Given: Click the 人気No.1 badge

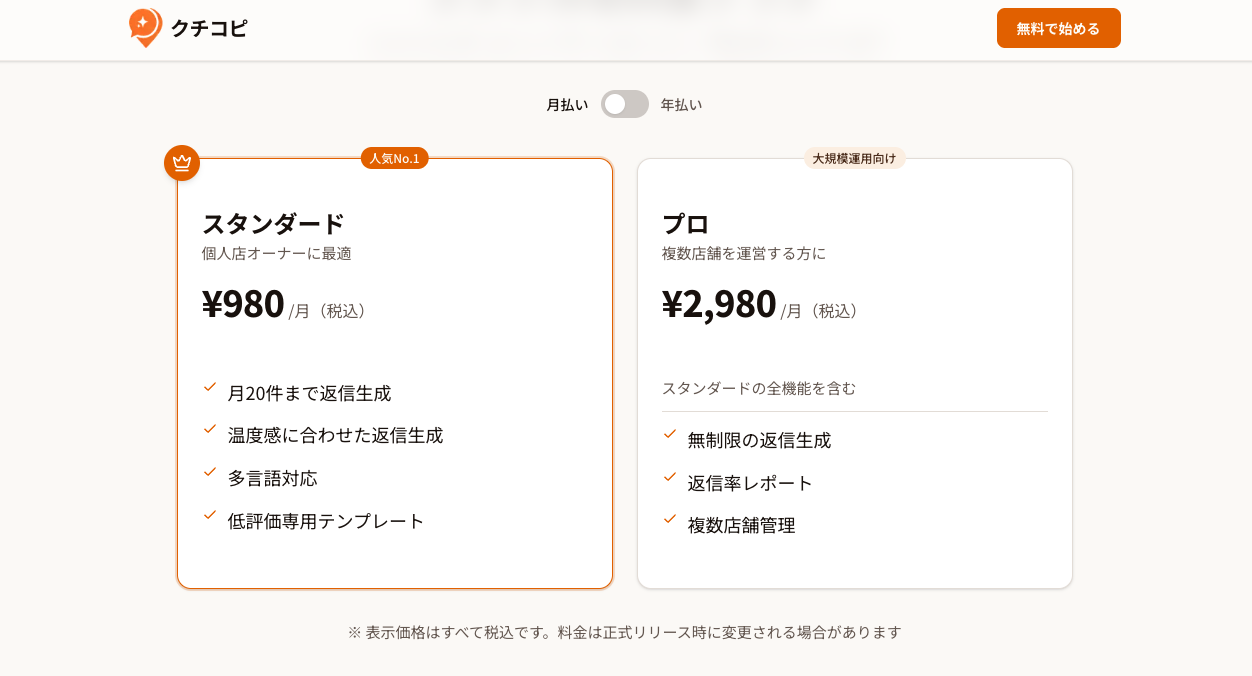Looking at the screenshot, I should (x=394, y=157).
